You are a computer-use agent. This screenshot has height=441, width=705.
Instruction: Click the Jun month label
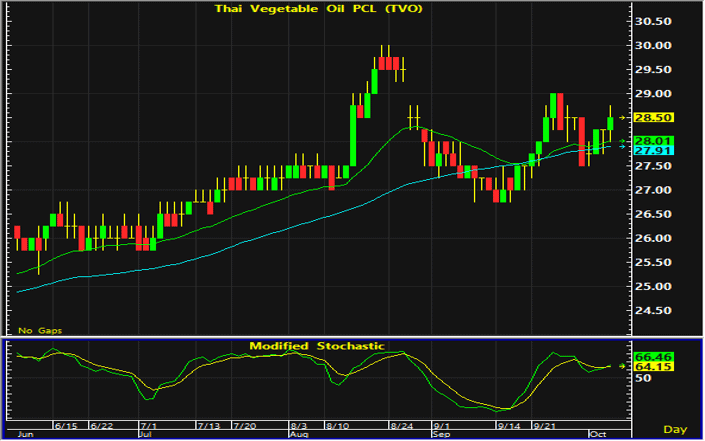tap(25, 434)
